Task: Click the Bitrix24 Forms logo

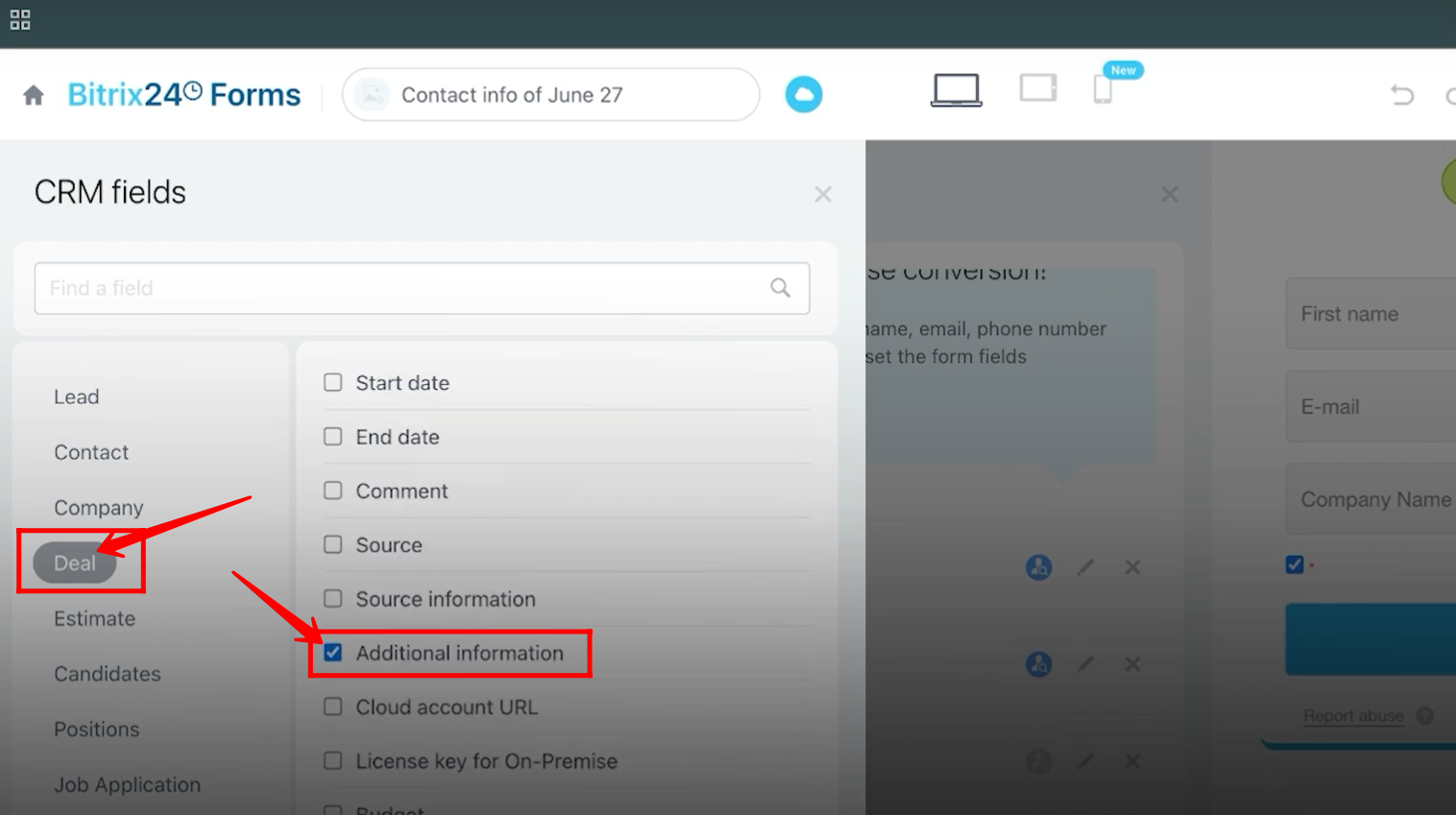Action: point(183,94)
